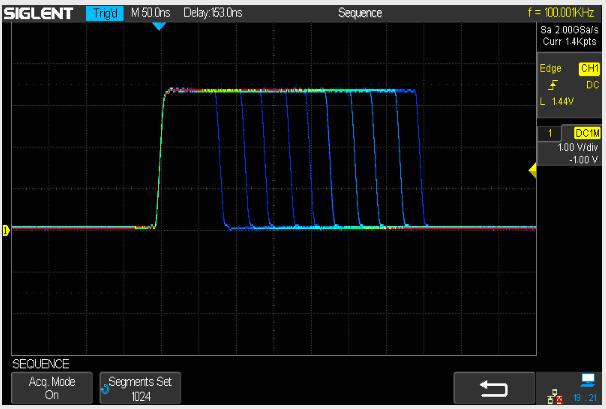606x409 pixels.
Task: Select the channel 1 tab
Action: pos(548,133)
